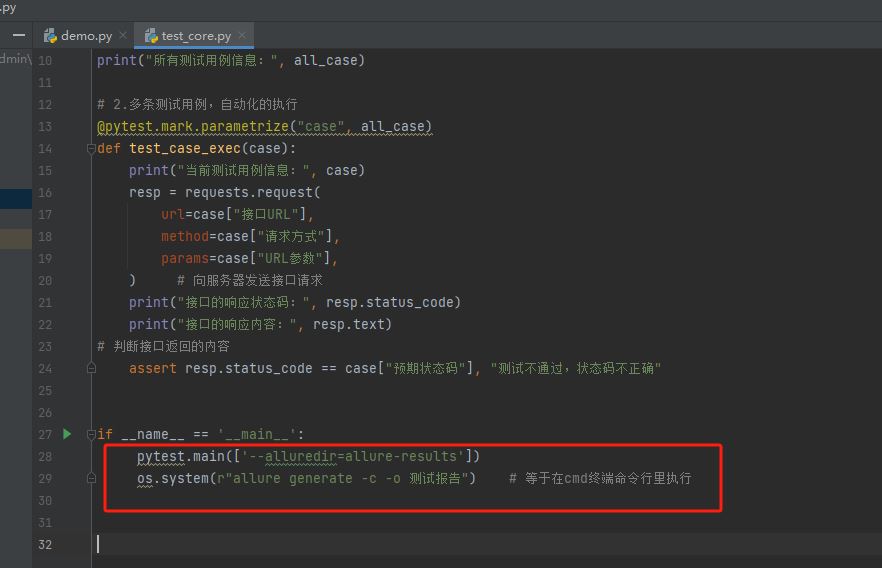The image size is (882, 568).
Task: Click the Python file icon on test_core.py tab
Action: click(151, 36)
